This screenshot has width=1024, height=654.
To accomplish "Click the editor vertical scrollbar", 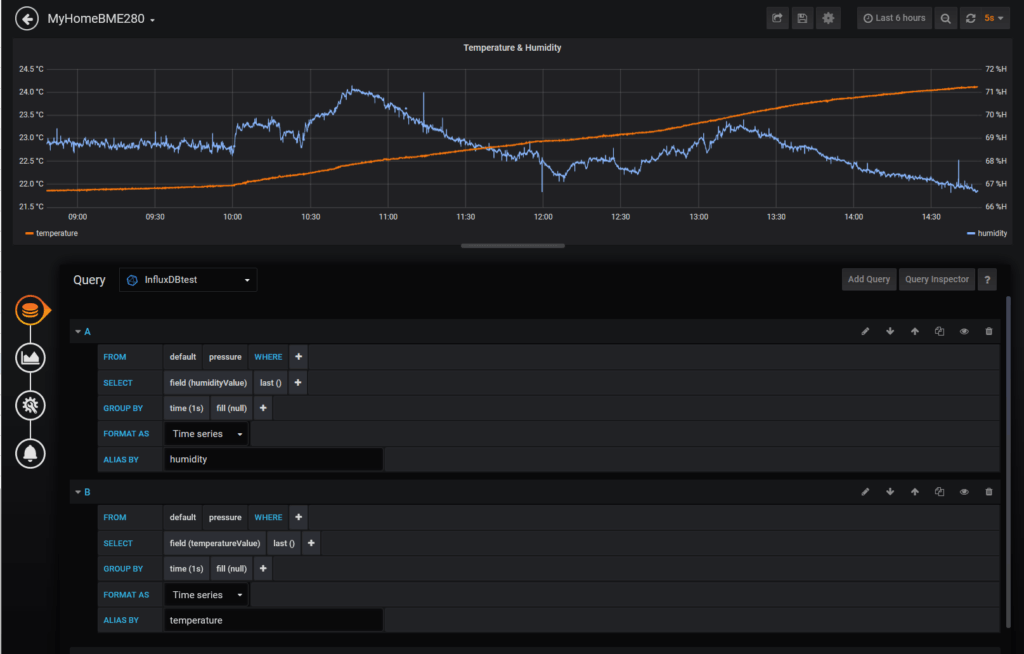I will (1008, 461).
